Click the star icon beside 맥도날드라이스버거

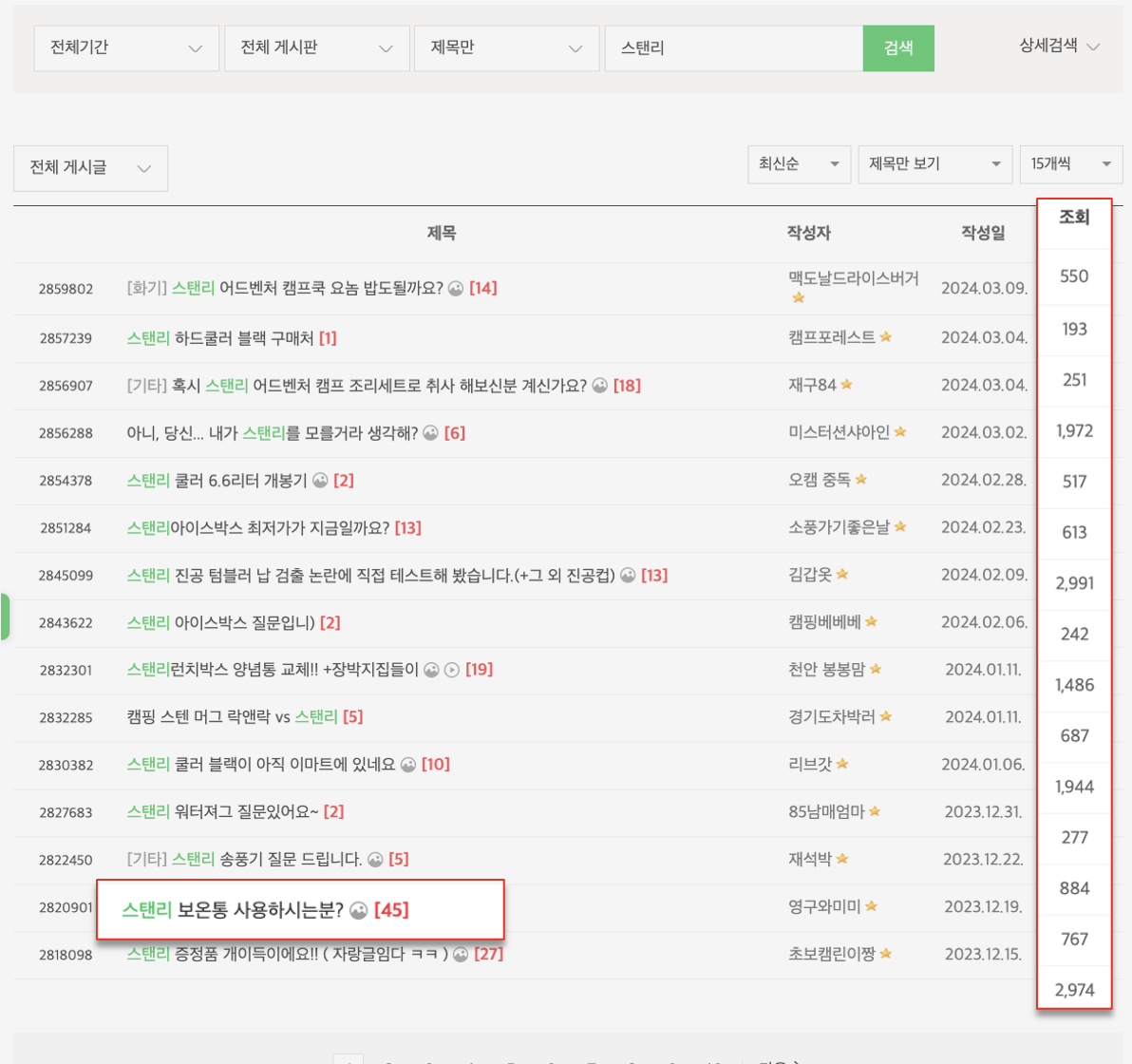tap(800, 297)
